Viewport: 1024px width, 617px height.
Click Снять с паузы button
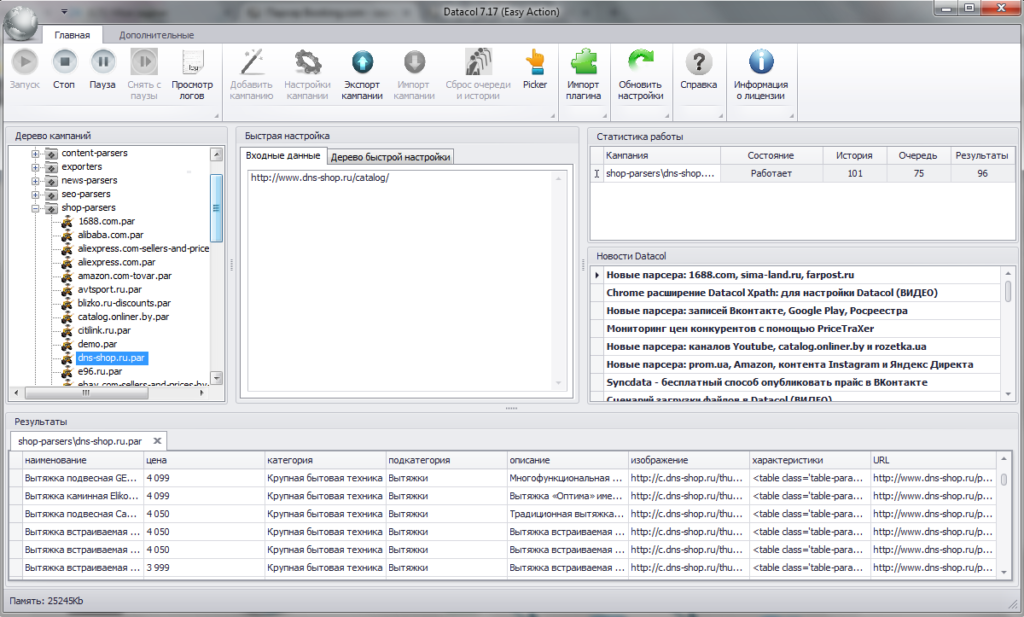(144, 74)
